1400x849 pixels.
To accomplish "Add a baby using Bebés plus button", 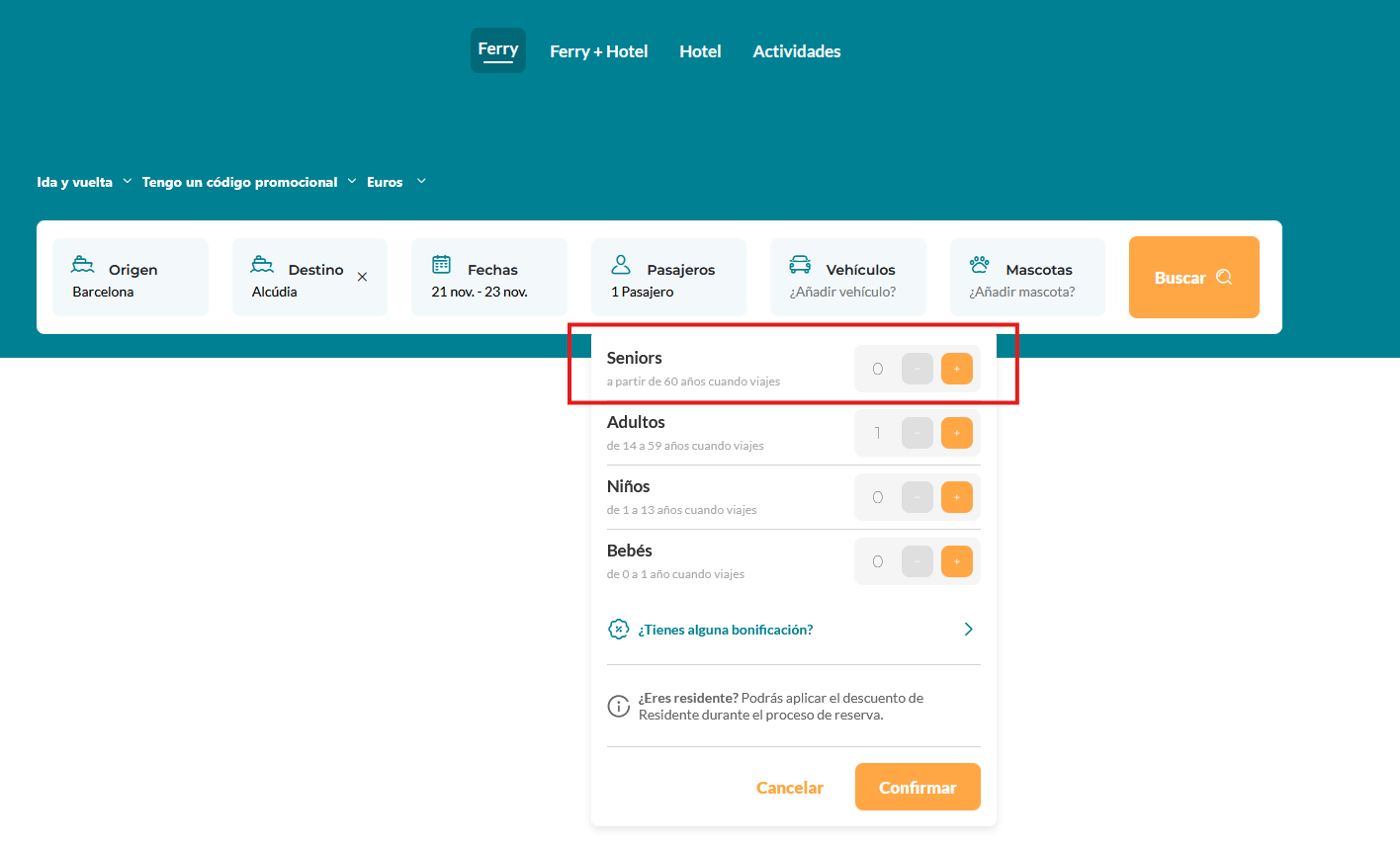I will (956, 561).
